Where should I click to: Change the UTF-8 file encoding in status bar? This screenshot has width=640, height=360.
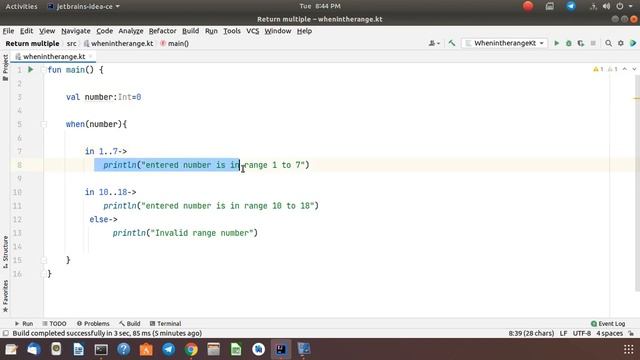582,333
